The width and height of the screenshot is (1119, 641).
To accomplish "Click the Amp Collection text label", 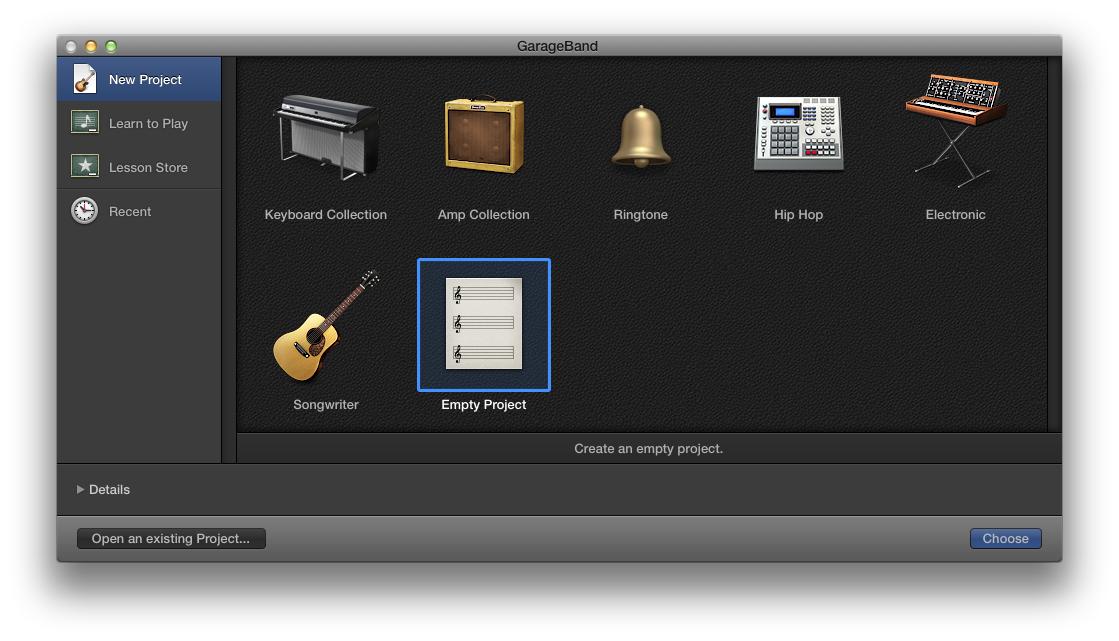I will (x=484, y=215).
